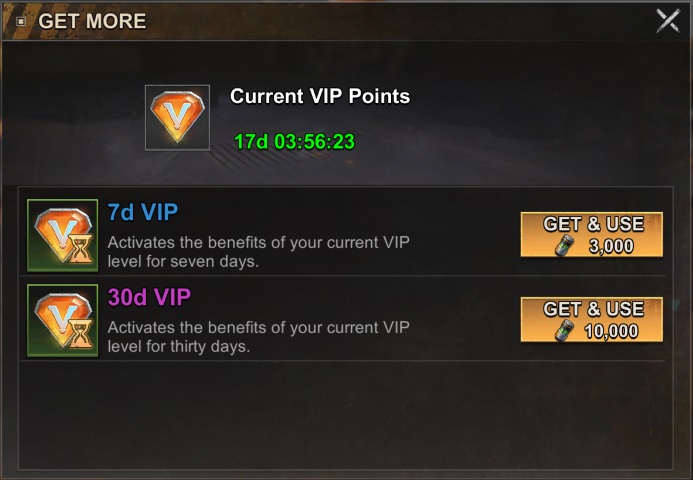Viewport: 693px width, 480px height.
Task: Click the canister currency icon beside 10,000
Action: pyautogui.click(x=564, y=331)
